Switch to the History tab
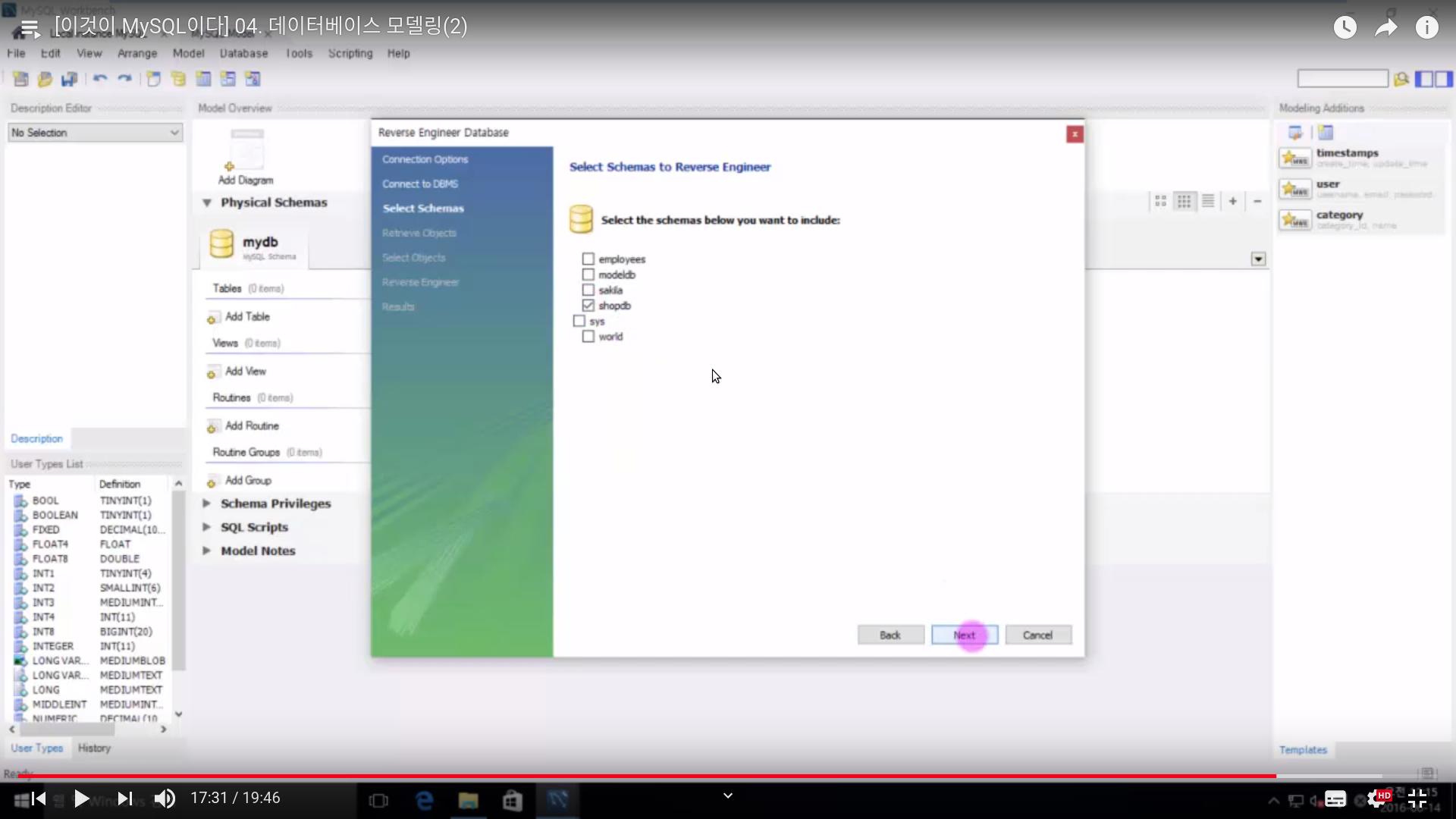 pos(94,748)
